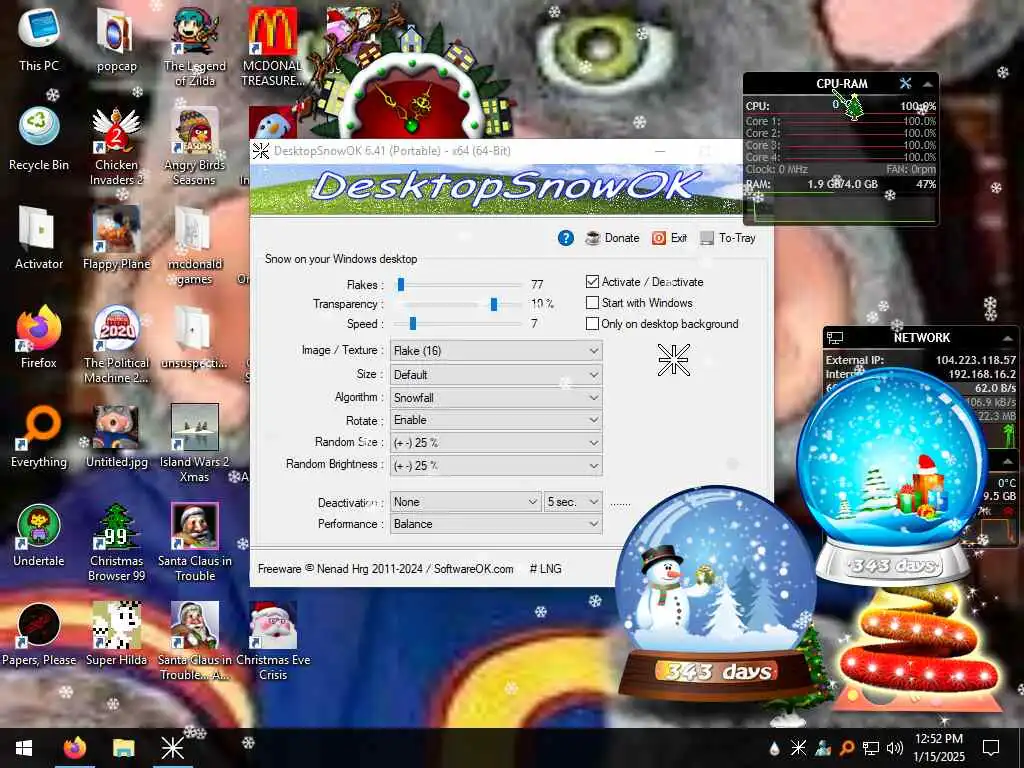This screenshot has width=1024, height=768.
Task: Collapse the NETWORK gadget arrow
Action: (x=1008, y=338)
